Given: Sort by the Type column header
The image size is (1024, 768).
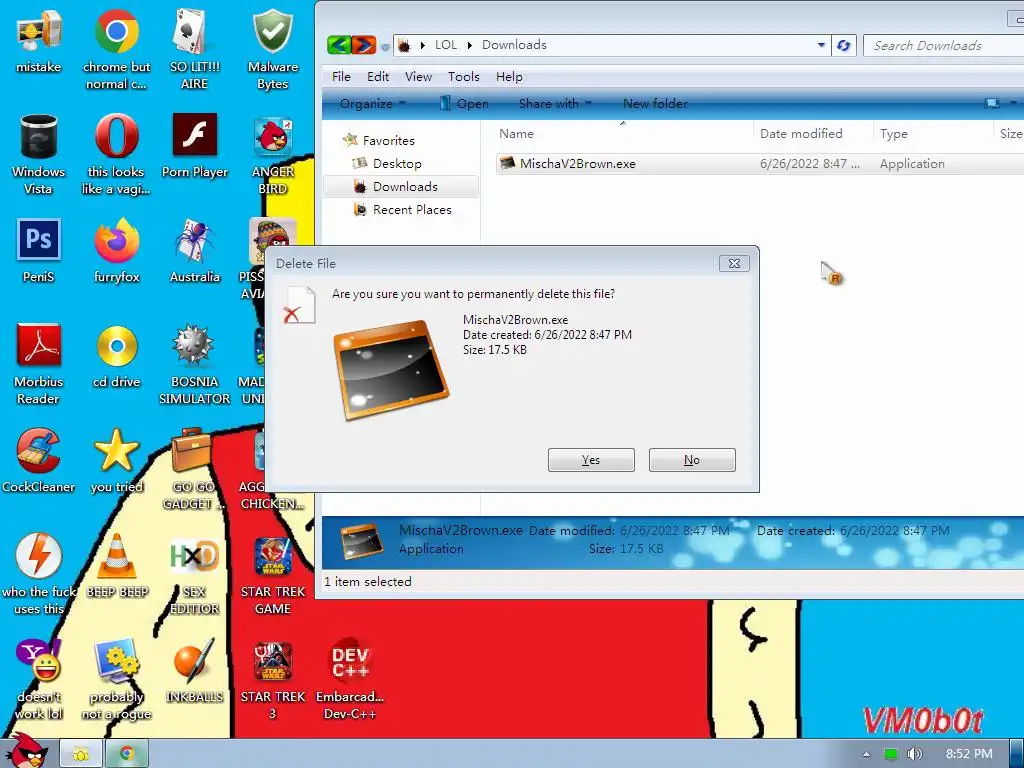Looking at the screenshot, I should [x=933, y=133].
